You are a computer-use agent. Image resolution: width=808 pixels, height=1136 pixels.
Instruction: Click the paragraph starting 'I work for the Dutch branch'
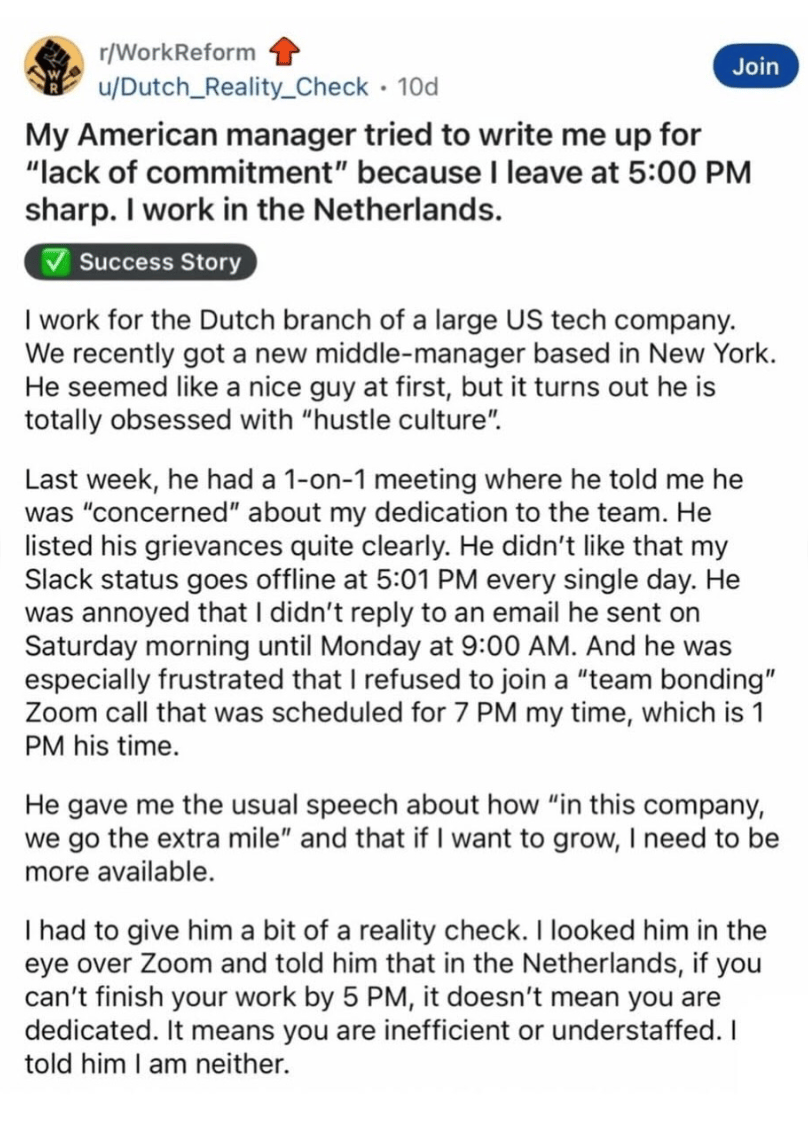point(401,370)
